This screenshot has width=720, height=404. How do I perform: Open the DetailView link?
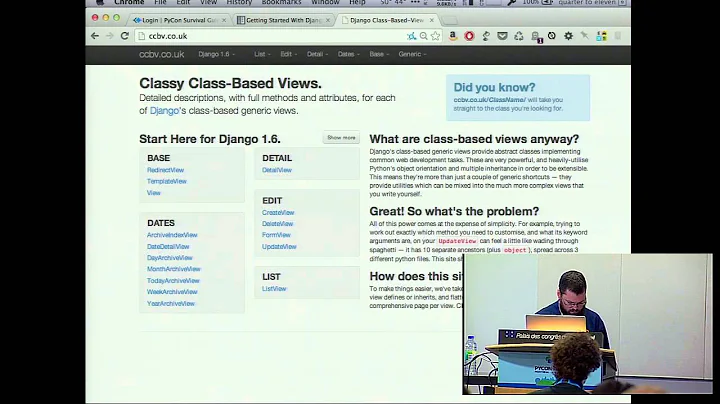pyautogui.click(x=277, y=170)
